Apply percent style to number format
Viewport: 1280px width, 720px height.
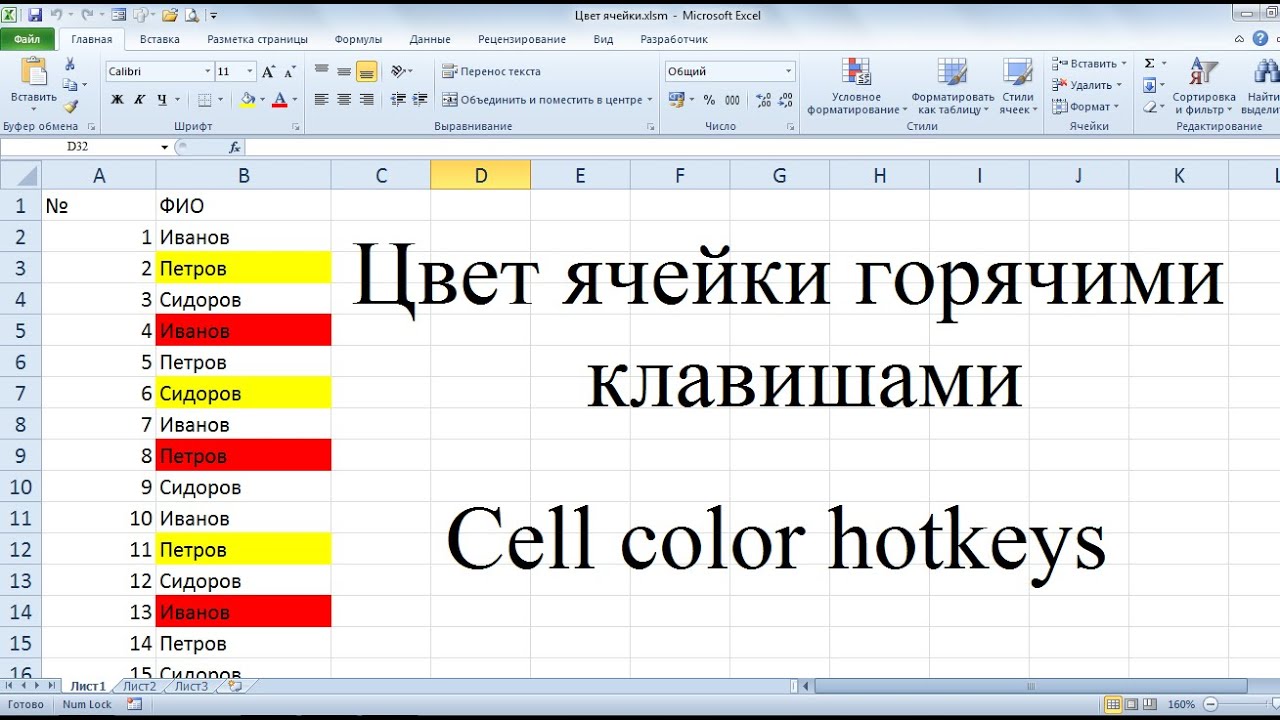(709, 100)
